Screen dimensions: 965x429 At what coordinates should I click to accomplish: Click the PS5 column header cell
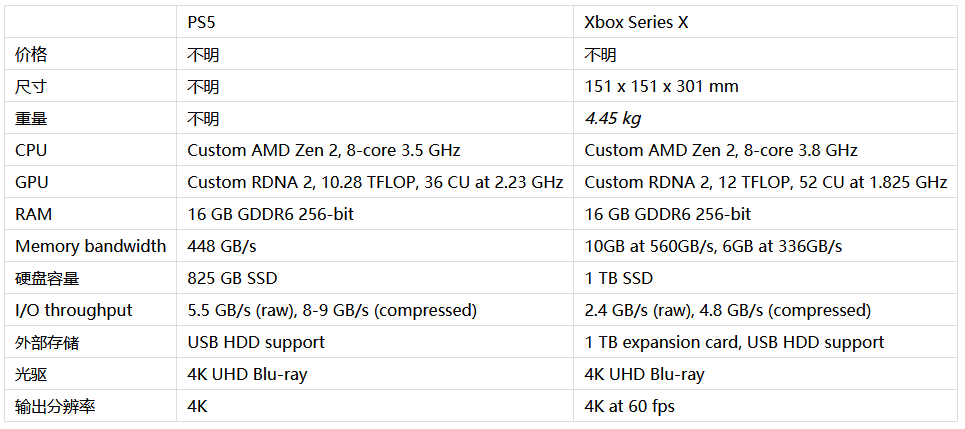coord(201,22)
